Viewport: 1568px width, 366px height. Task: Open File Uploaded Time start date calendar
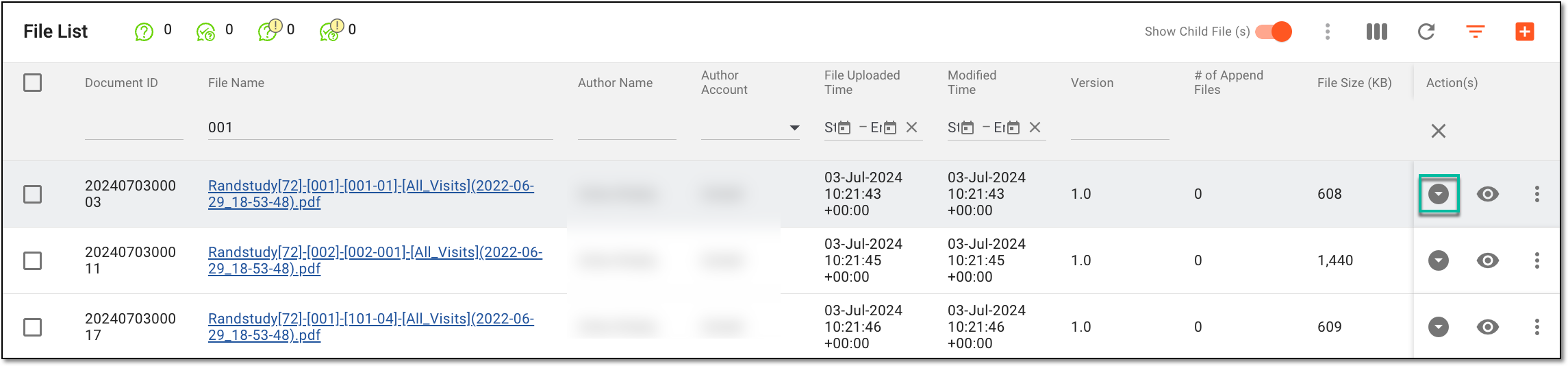tap(844, 127)
